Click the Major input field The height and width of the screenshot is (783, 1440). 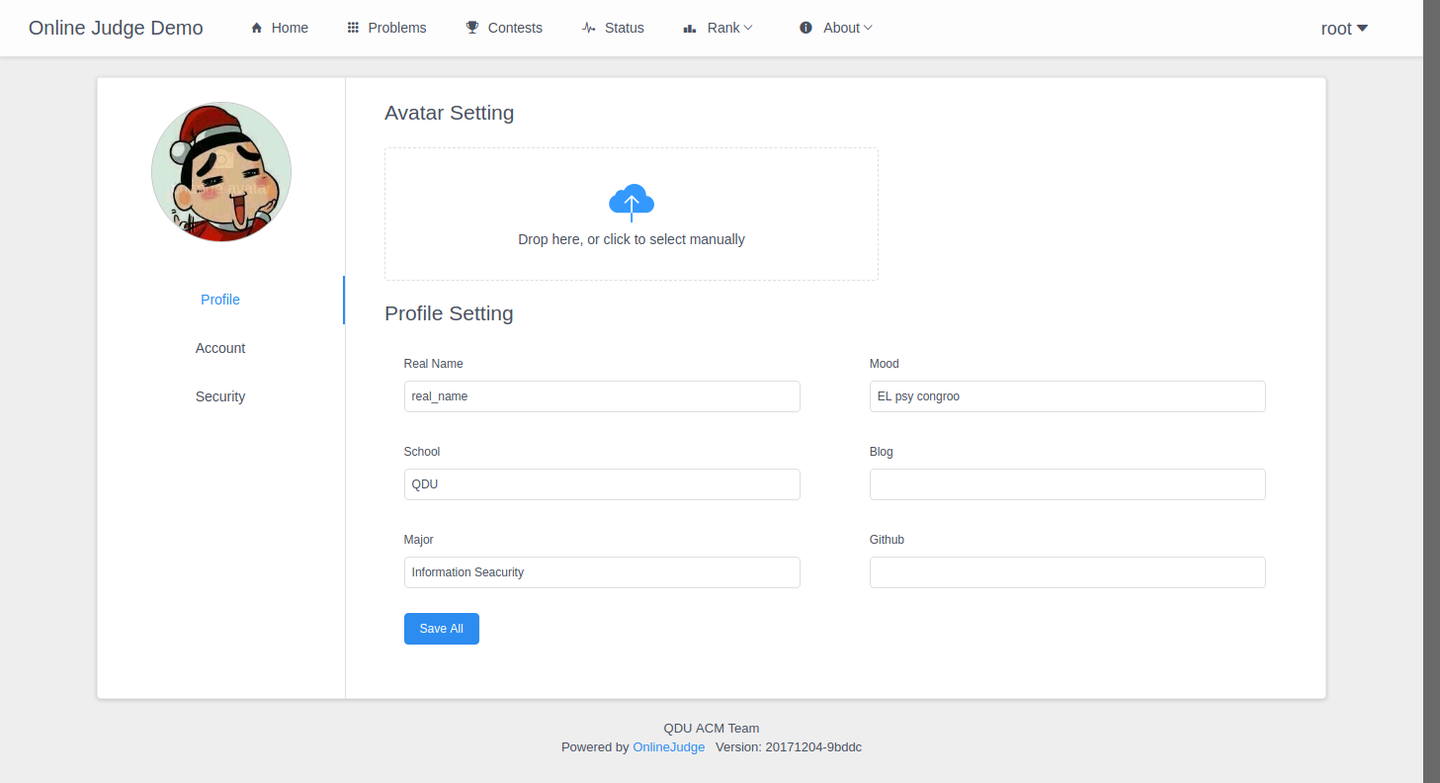coord(602,572)
